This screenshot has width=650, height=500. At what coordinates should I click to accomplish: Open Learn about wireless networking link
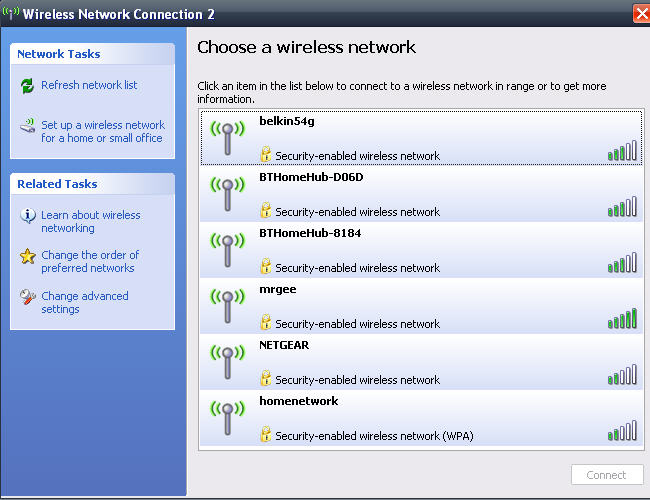tap(91, 221)
